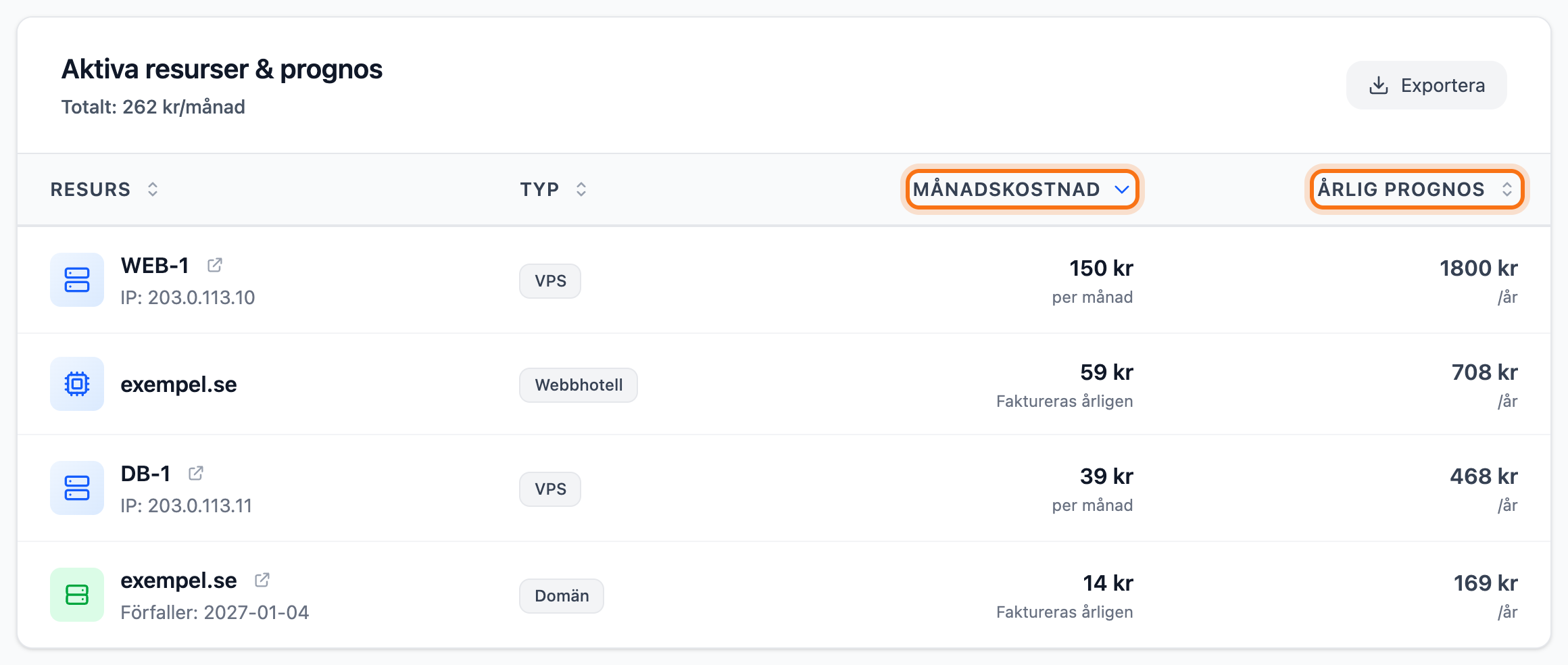This screenshot has height=665, width=1568.
Task: Open the WEB-1 resource name
Action: point(155,266)
